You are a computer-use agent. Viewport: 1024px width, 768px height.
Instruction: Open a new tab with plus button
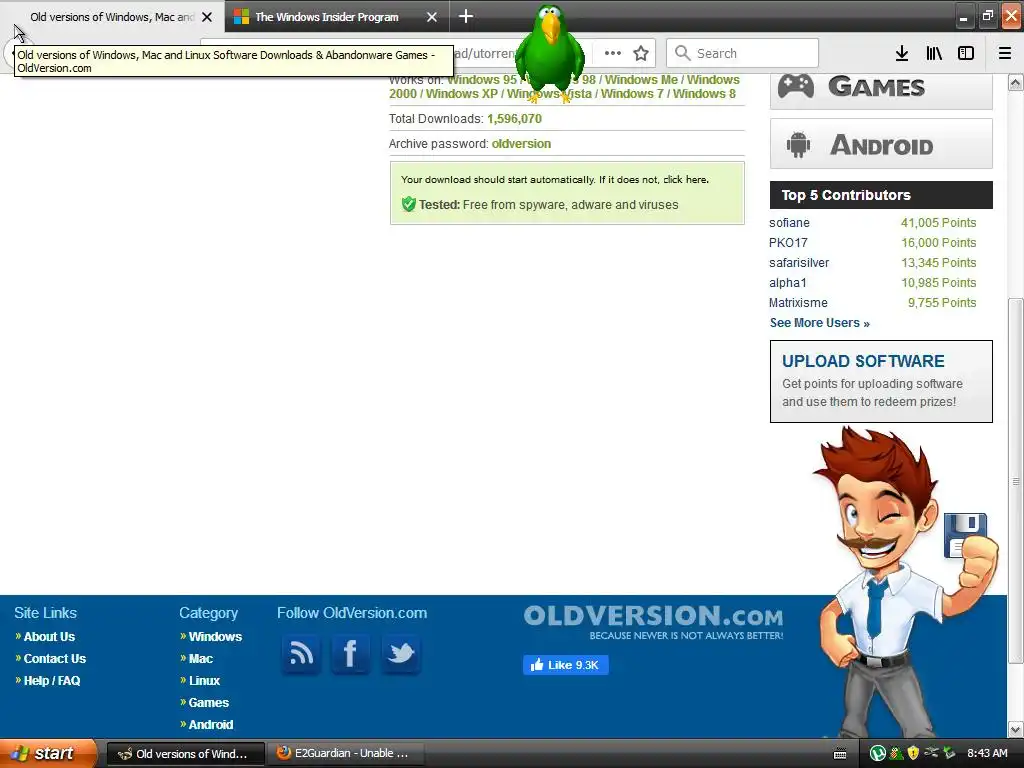pyautogui.click(x=466, y=16)
